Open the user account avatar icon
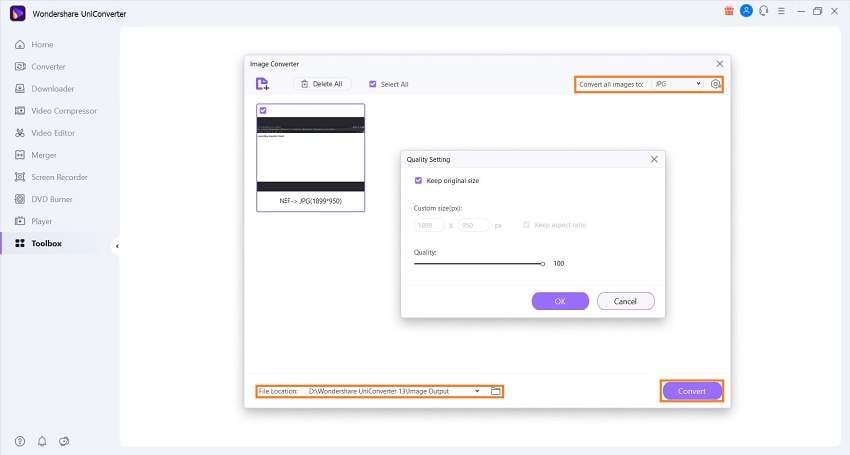This screenshot has width=850, height=455. [746, 11]
